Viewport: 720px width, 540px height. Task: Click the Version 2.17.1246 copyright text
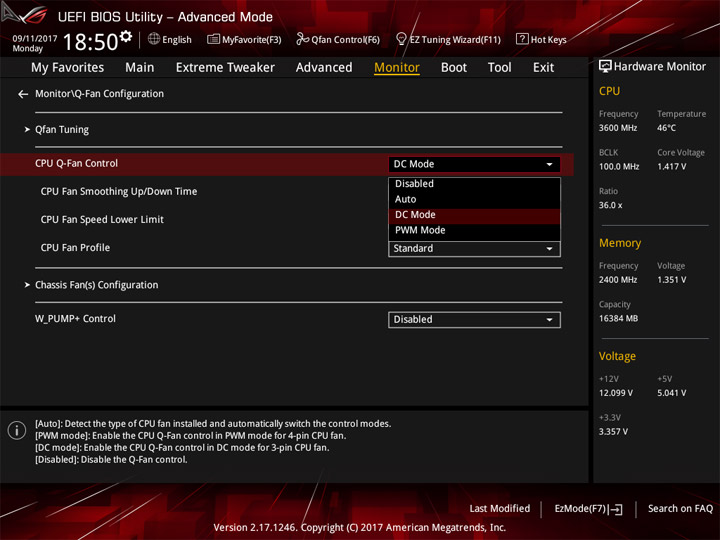[360, 528]
